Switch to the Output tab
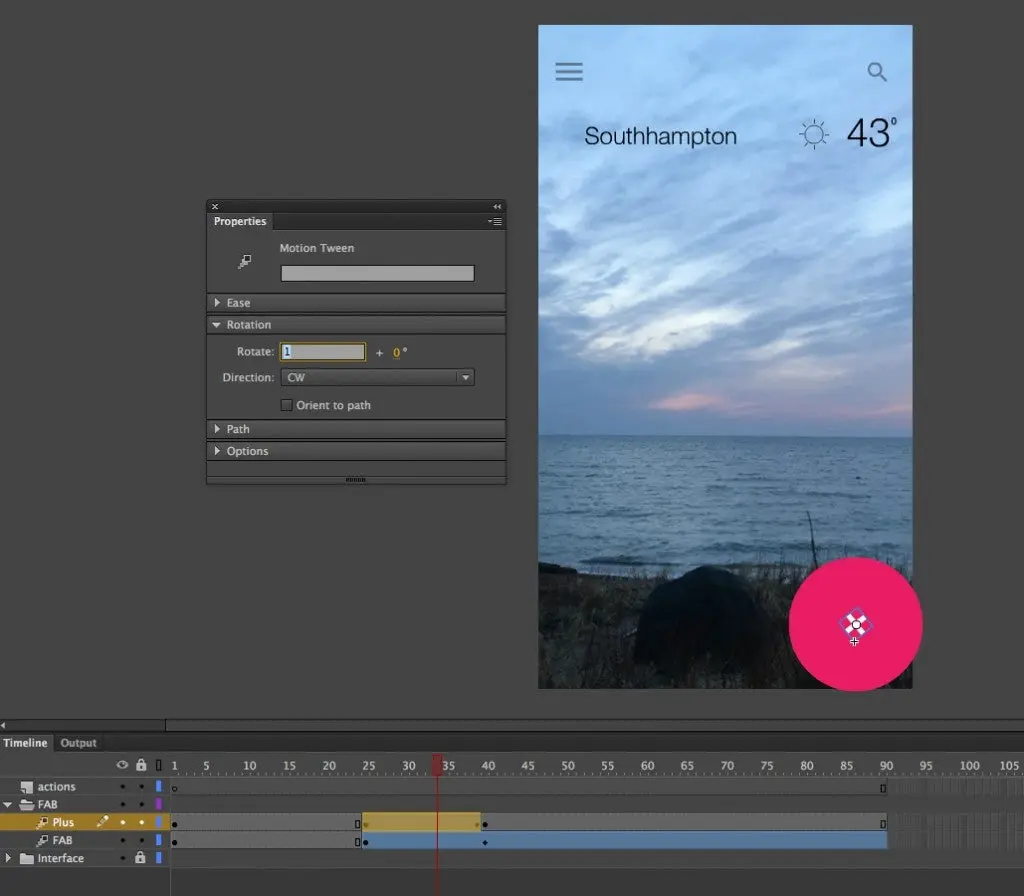 pos(78,743)
